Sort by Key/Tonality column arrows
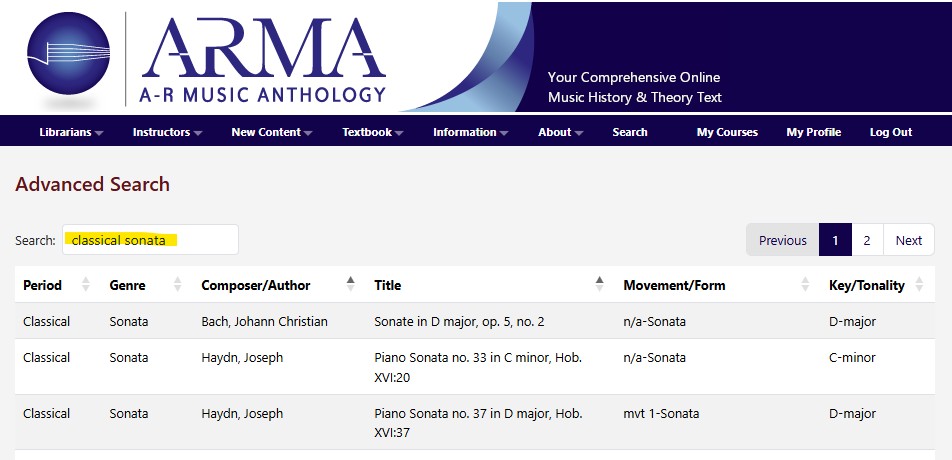 click(925, 285)
